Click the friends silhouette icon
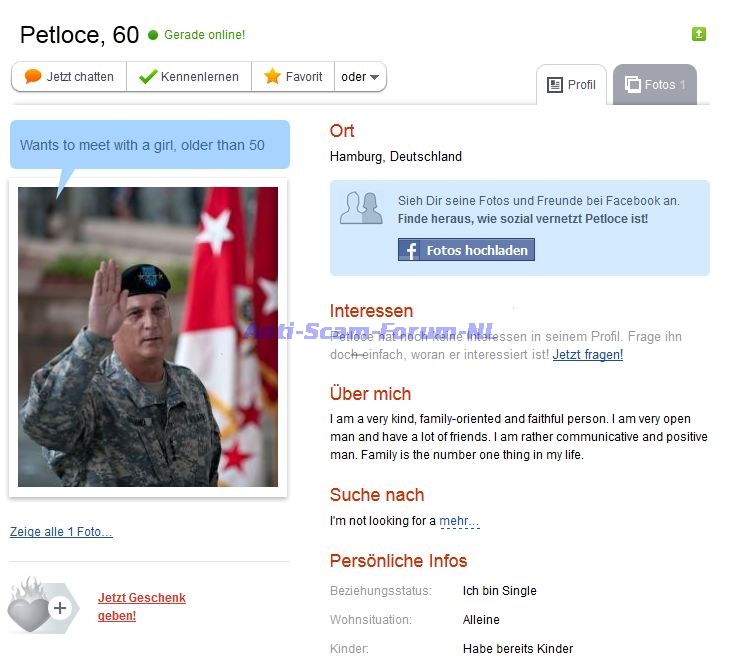 tap(361, 207)
